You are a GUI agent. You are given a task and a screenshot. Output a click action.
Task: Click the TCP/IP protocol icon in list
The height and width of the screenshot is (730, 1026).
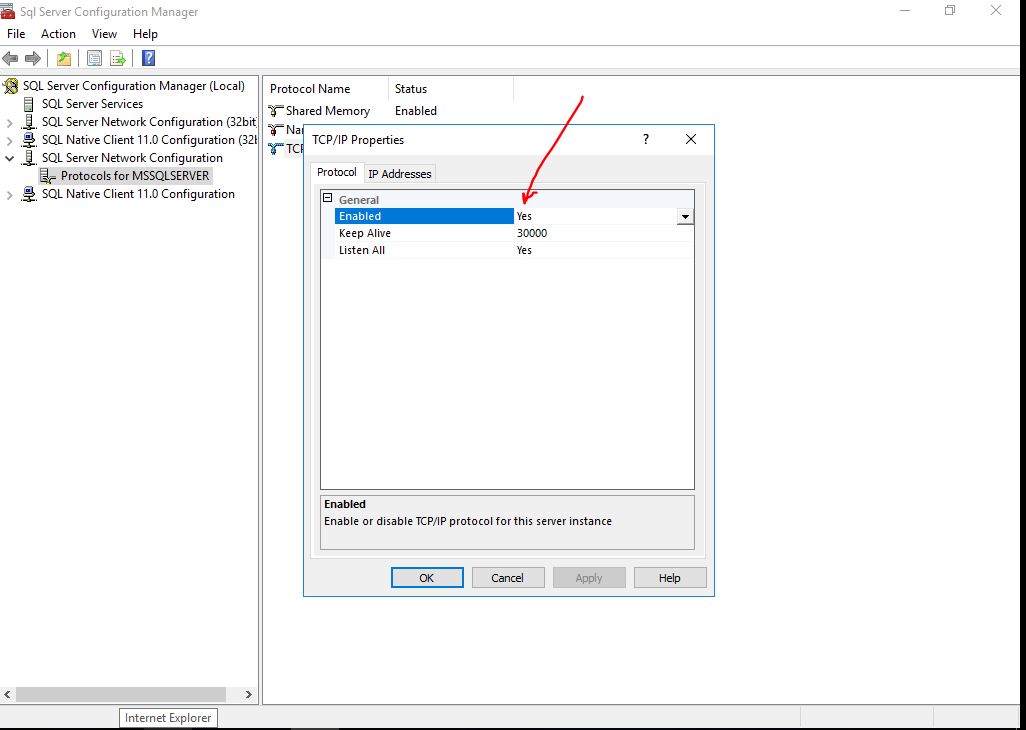click(x=276, y=148)
